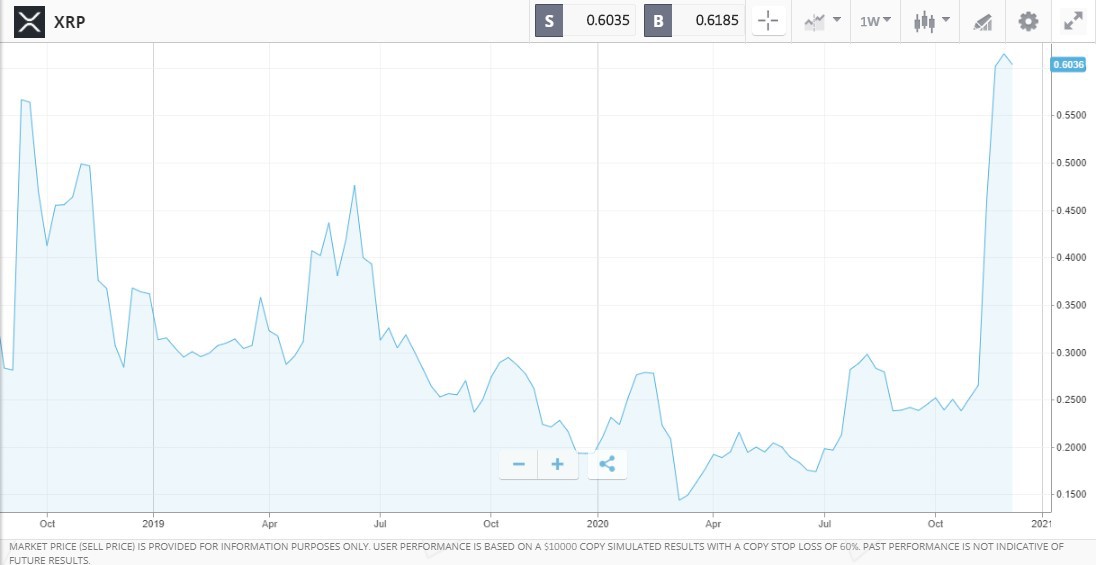Click the B buy button
Screen dimensions: 1096x565
(x=657, y=21)
